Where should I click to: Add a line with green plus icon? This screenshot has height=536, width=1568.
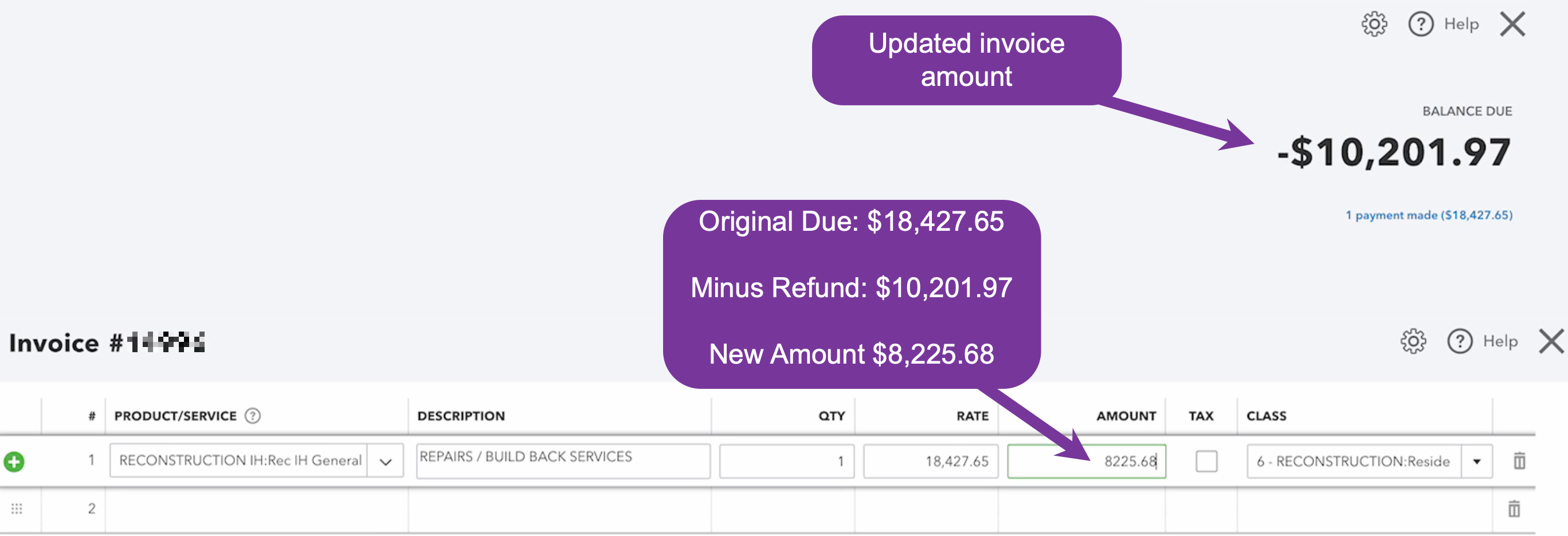point(14,461)
